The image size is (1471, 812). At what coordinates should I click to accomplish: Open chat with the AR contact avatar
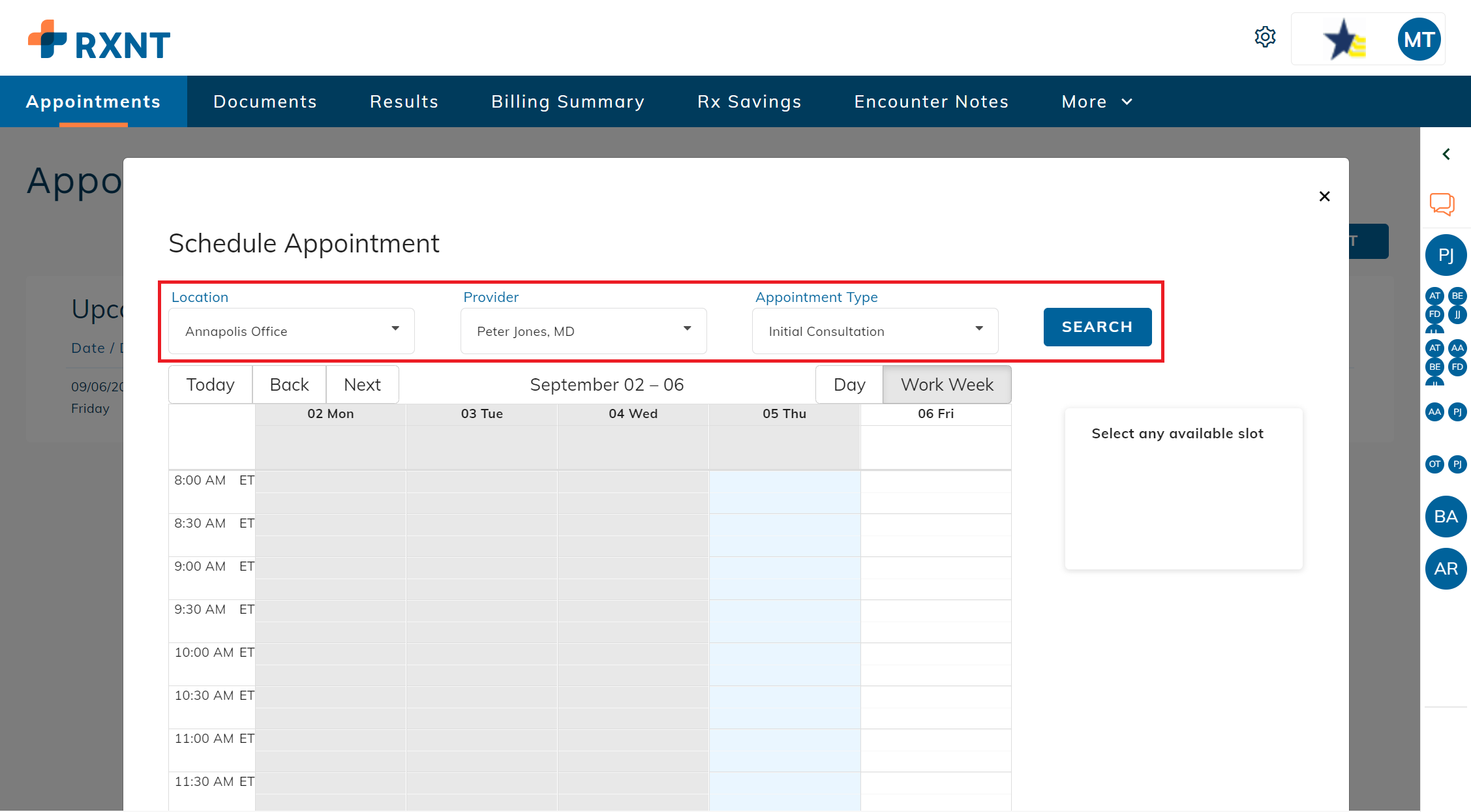tap(1446, 569)
